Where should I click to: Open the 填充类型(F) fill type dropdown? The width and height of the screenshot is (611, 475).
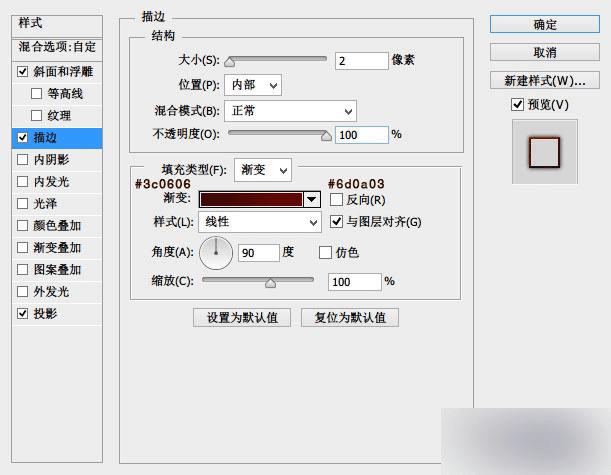263,170
